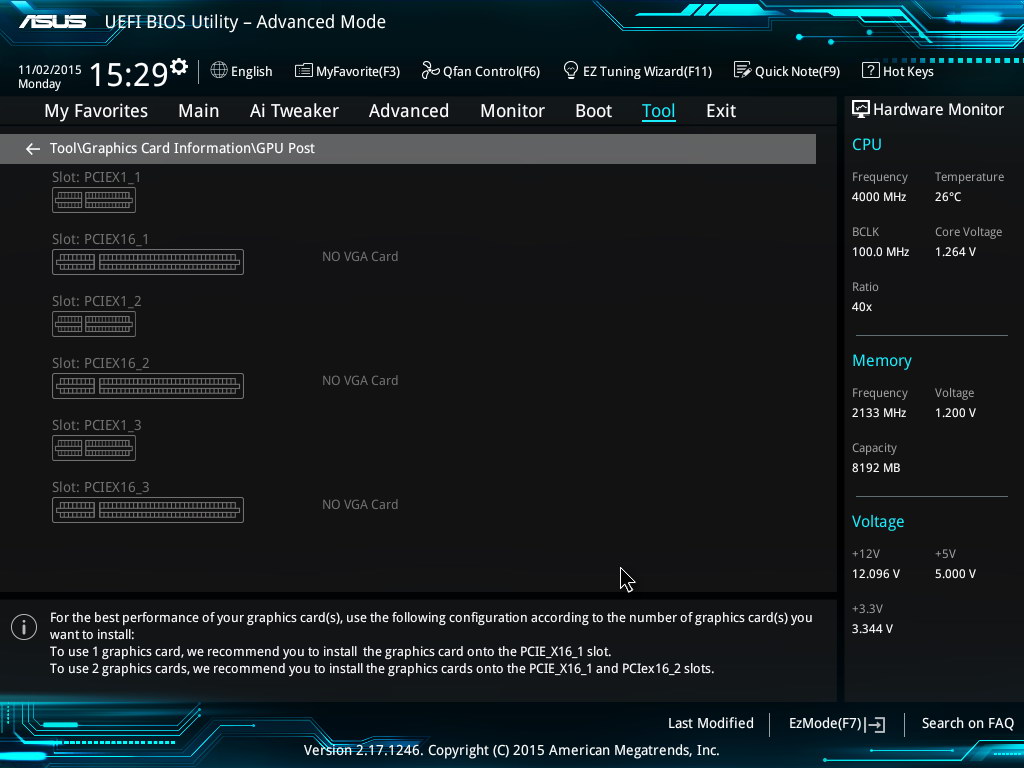Select the PCIEX1_1 slot icon

(x=94, y=200)
